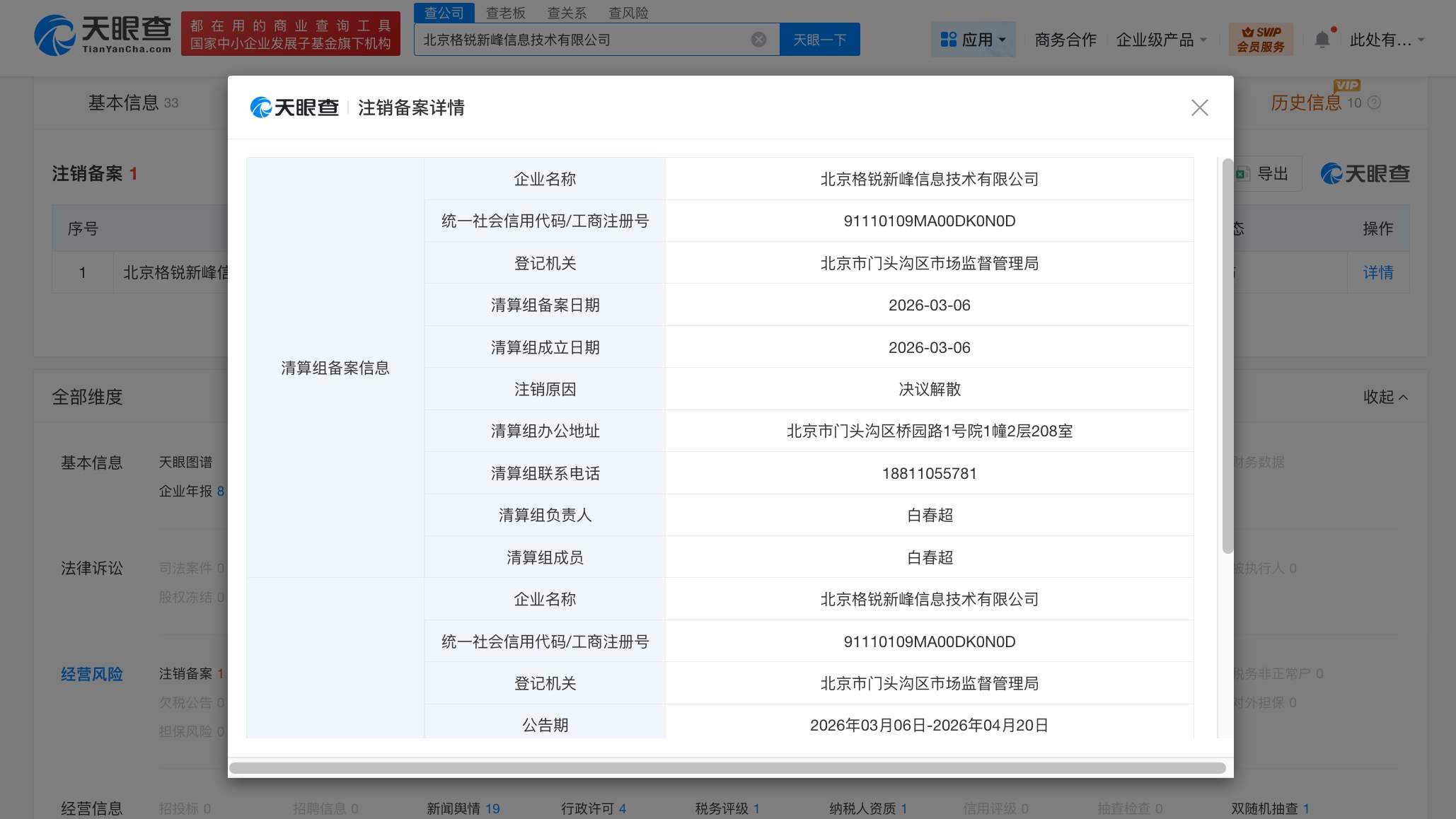The height and width of the screenshot is (819, 1456).
Task: Close the 注销备案详情 dialog
Action: 1199,108
